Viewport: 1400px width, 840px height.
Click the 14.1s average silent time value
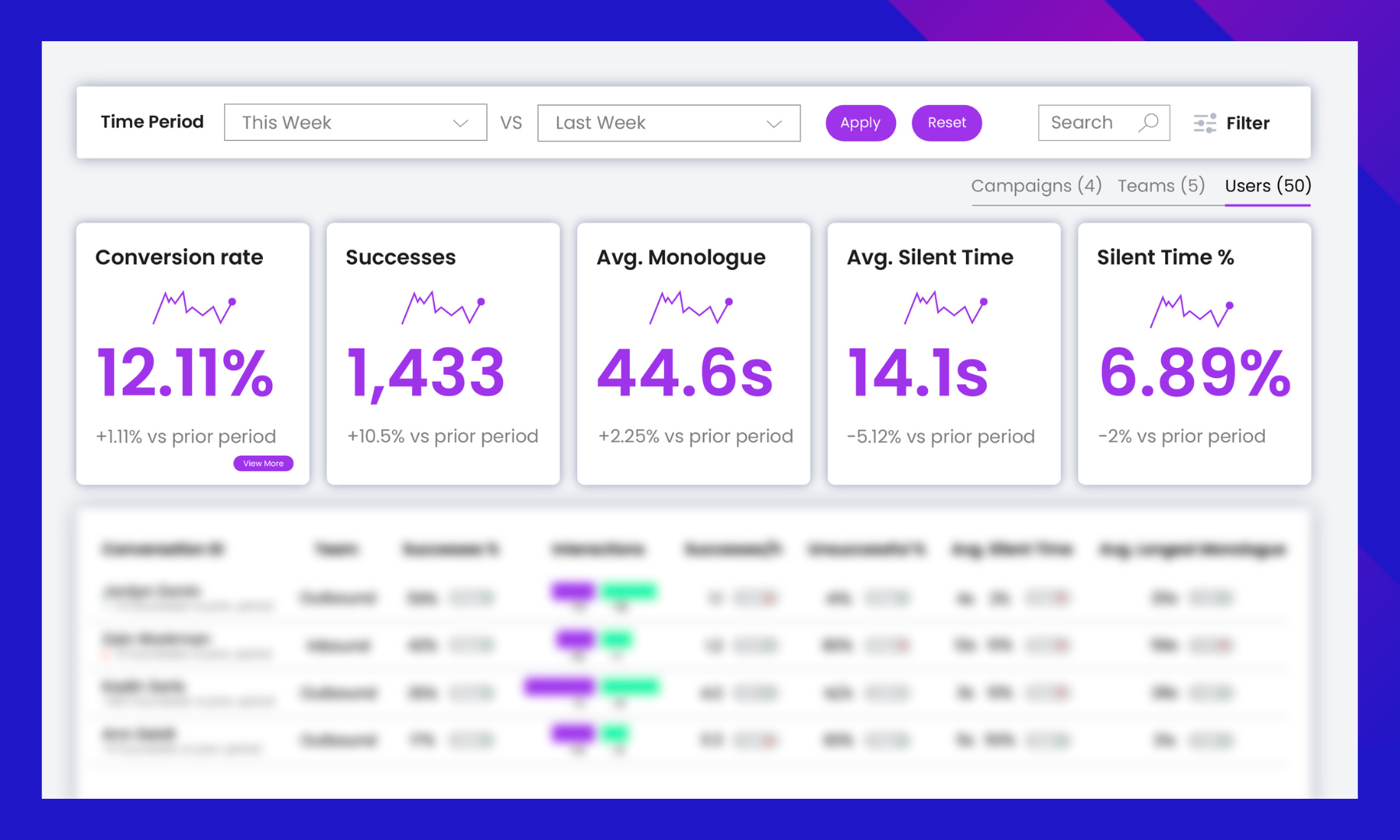[918, 373]
